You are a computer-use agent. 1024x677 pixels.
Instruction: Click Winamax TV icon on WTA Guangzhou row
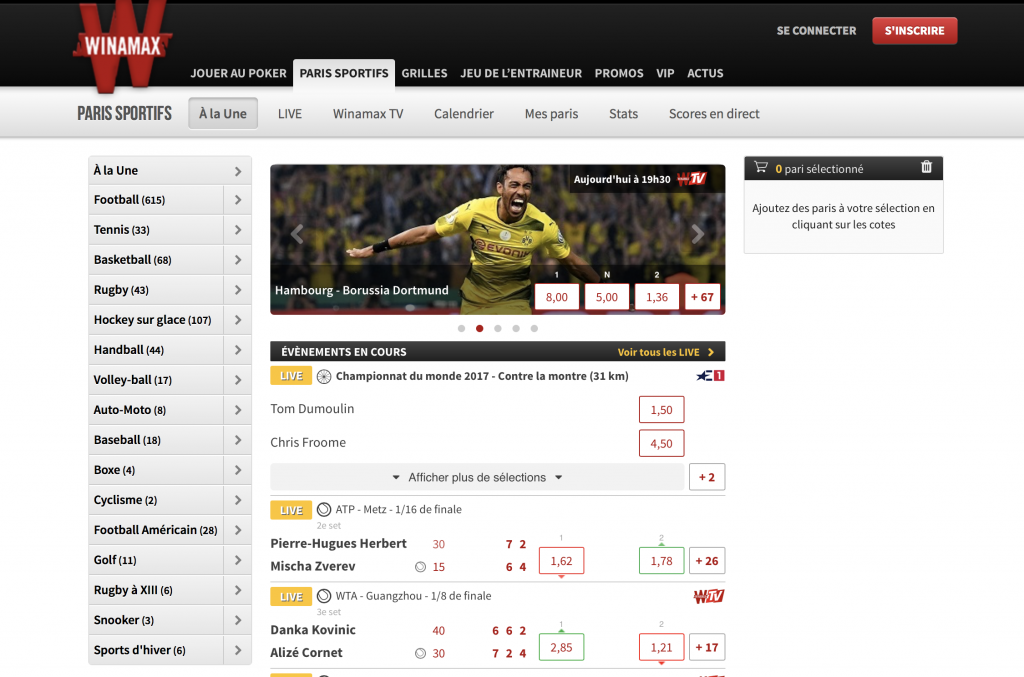(709, 596)
